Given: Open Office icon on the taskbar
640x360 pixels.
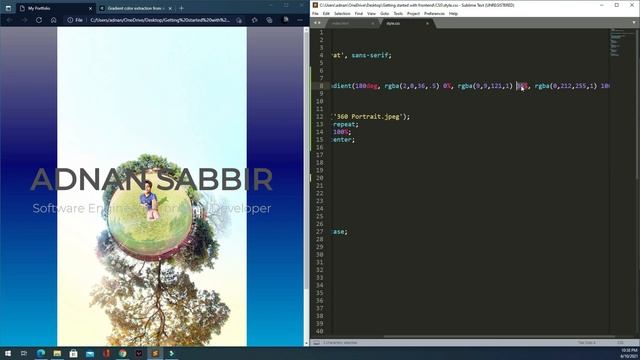Looking at the screenshot, I should (x=106, y=353).
